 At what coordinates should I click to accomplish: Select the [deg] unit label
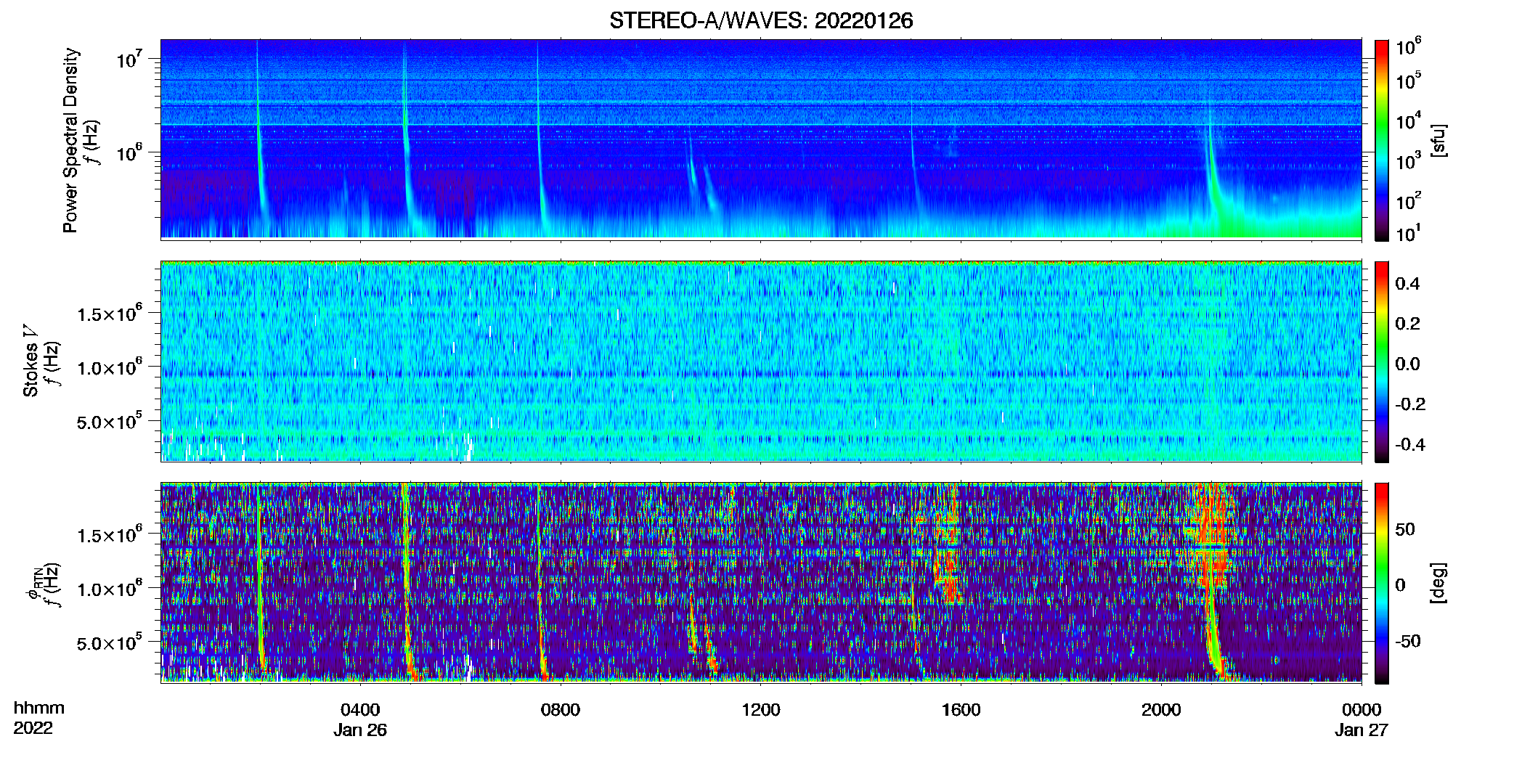tap(1438, 583)
